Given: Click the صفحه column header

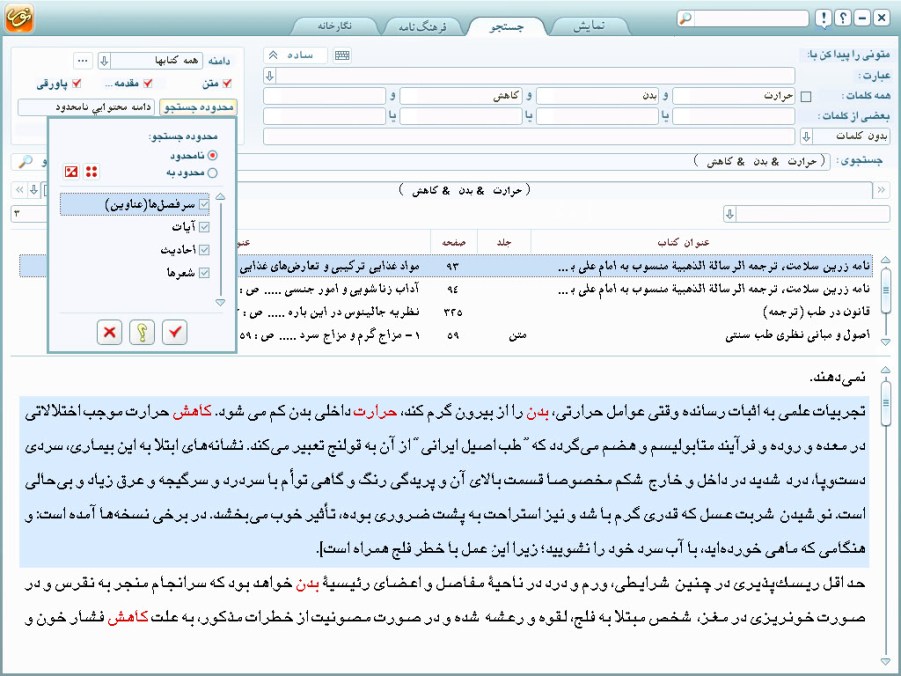Looking at the screenshot, I should pos(453,242).
